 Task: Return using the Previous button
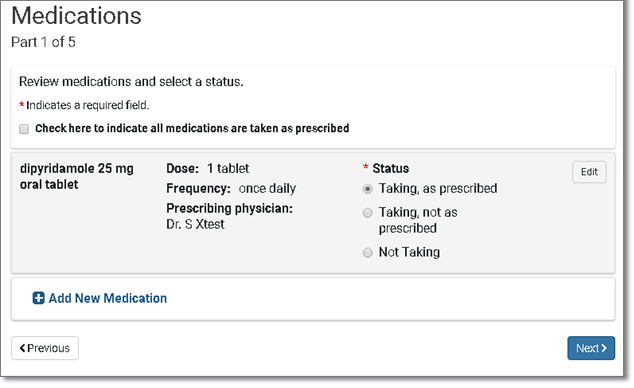45,348
